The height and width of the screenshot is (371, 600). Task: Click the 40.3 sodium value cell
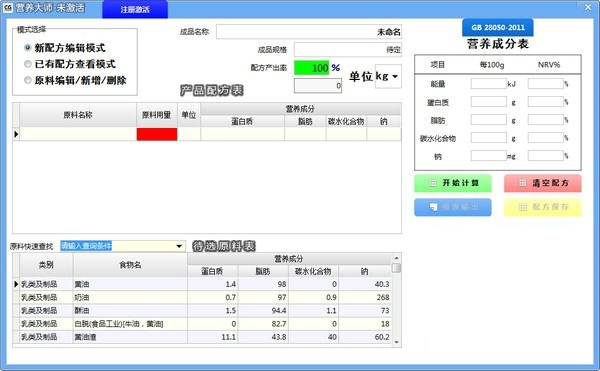point(365,284)
